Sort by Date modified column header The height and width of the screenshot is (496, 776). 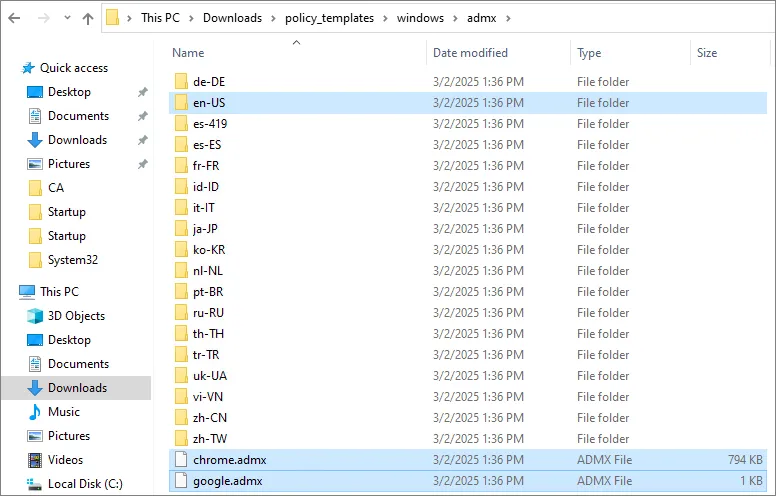470,53
